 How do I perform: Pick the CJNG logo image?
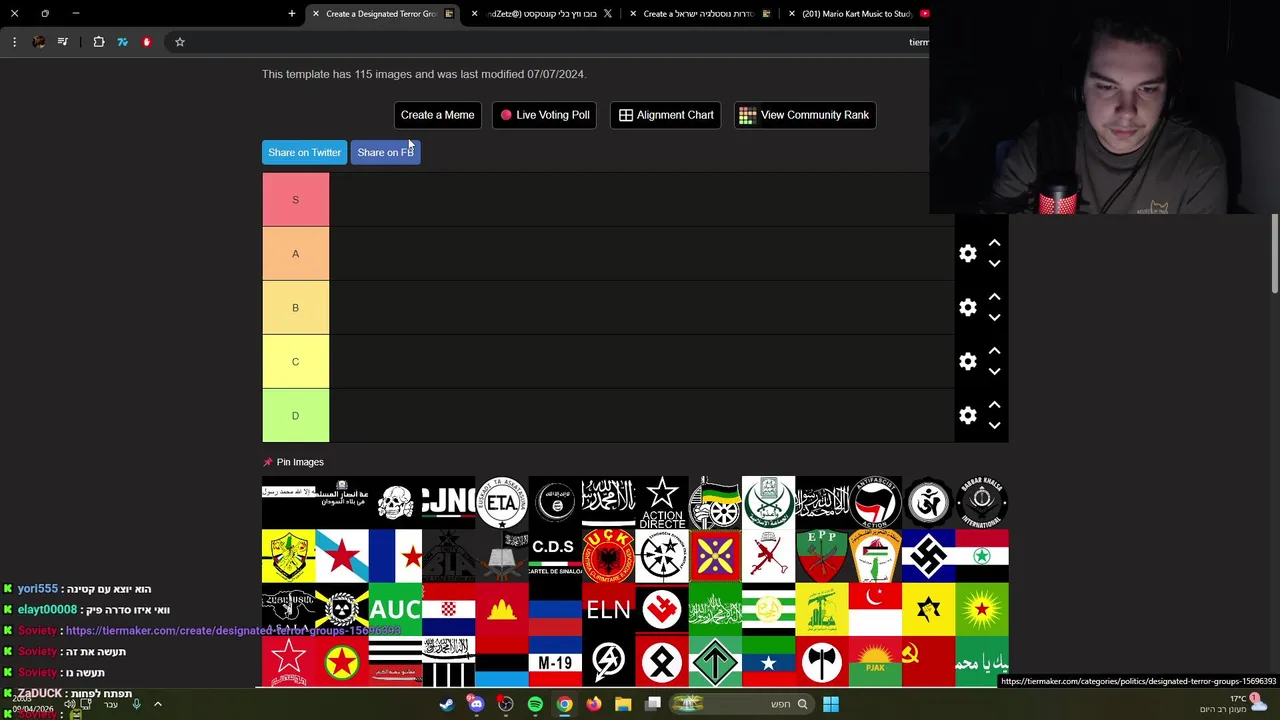(x=448, y=502)
